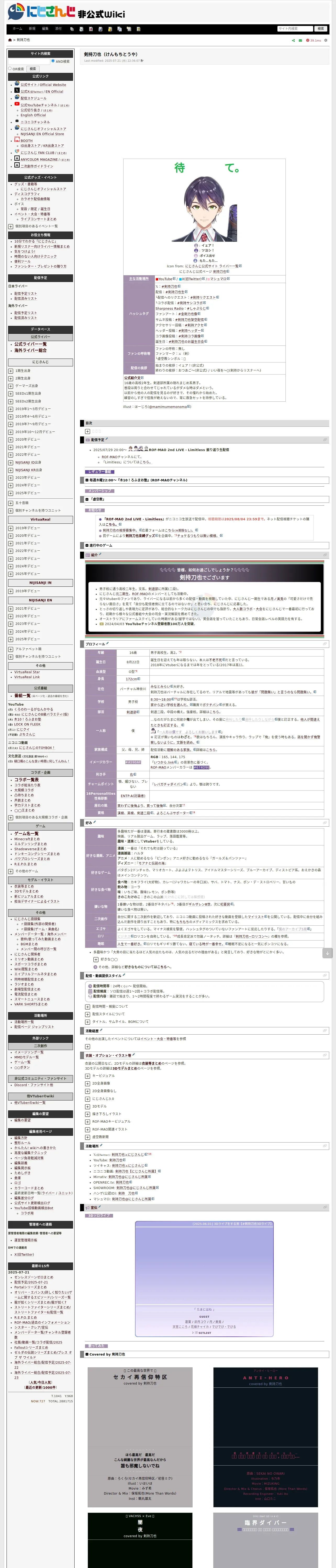Click the green mail icon near 59.1ms
This screenshot has height=1568, width=336.
point(300,40)
